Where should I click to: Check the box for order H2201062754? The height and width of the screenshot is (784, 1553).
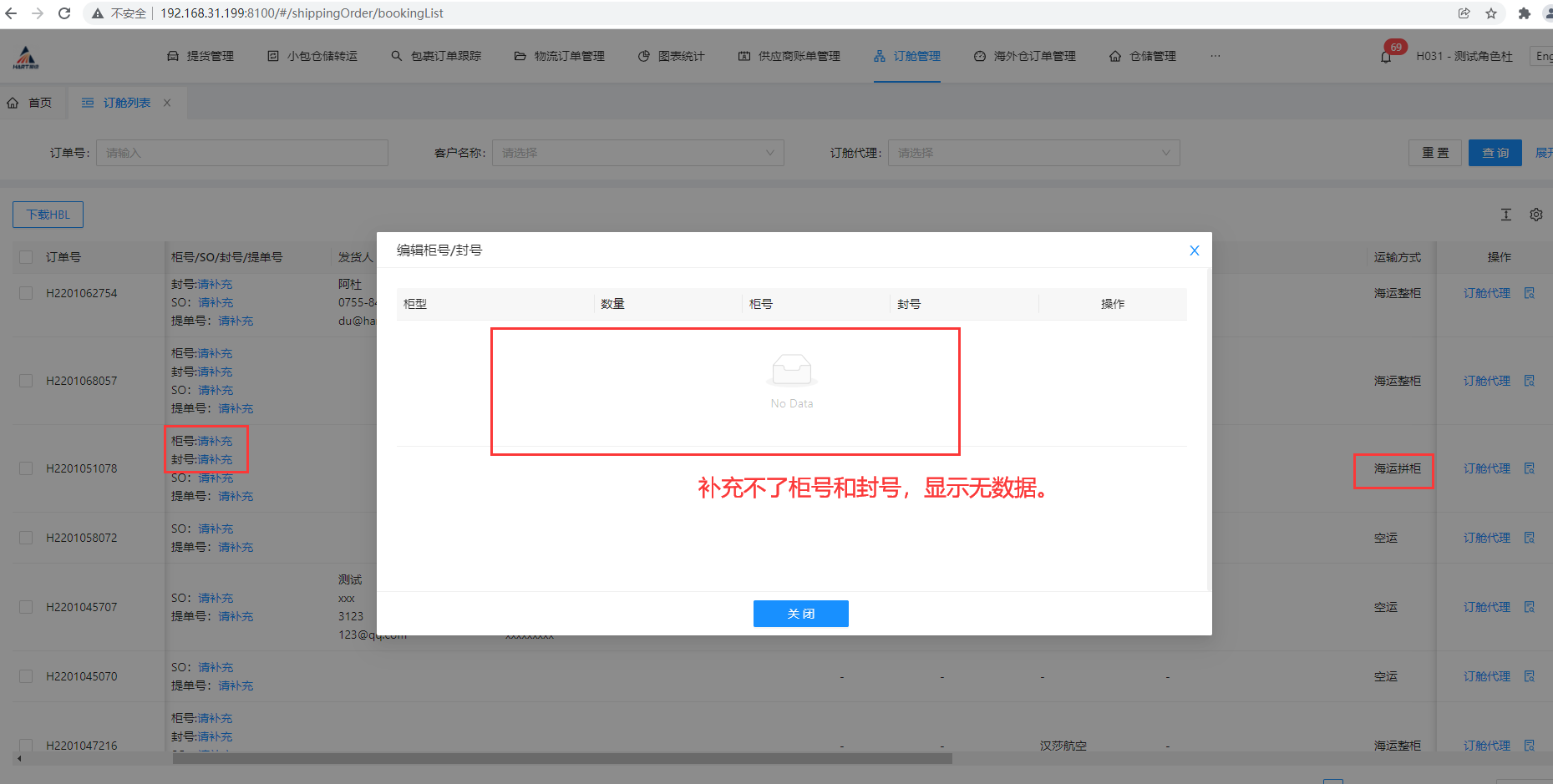[x=26, y=293]
